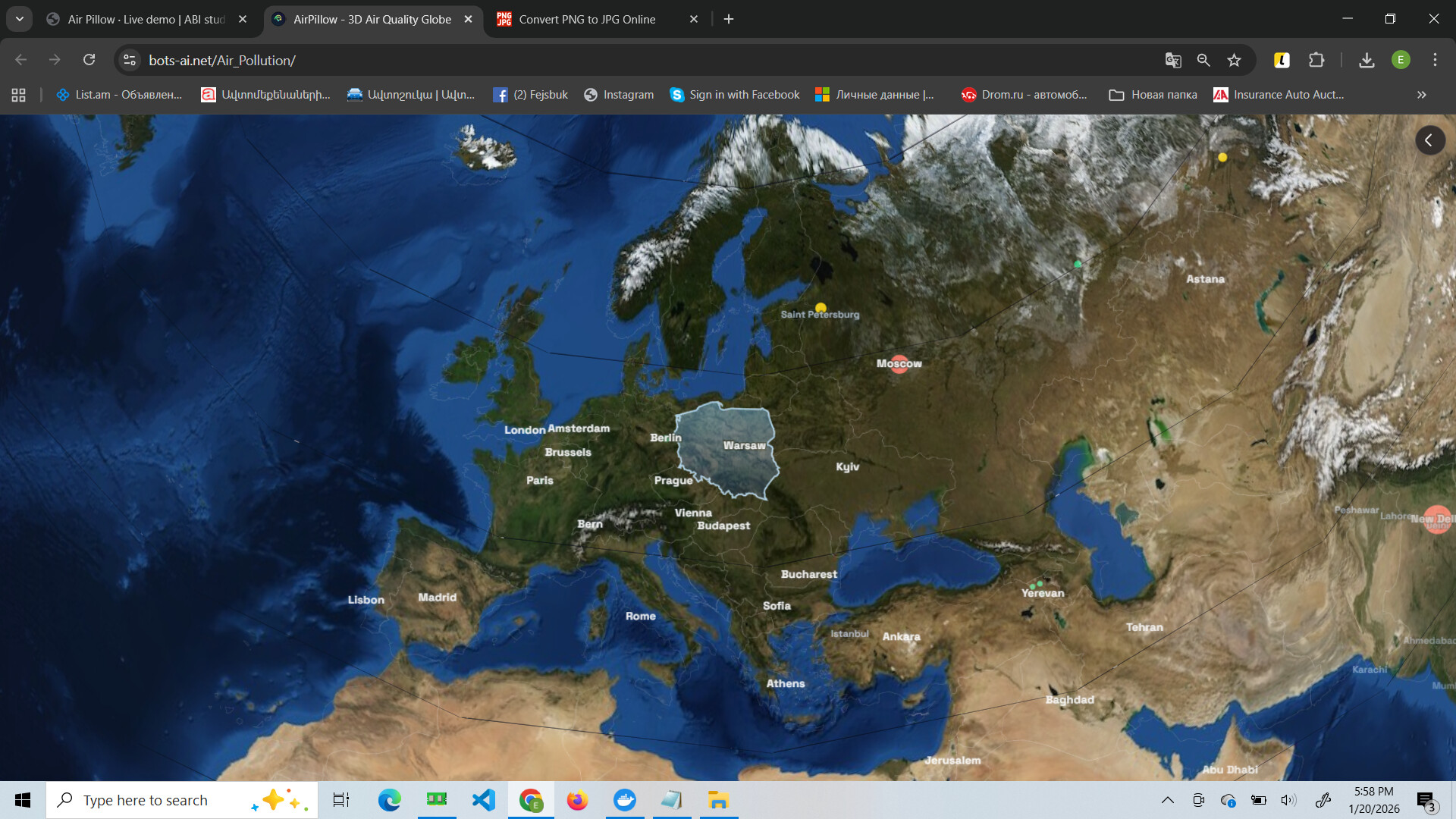Click the Saint Petersburg yellow marker

821,308
